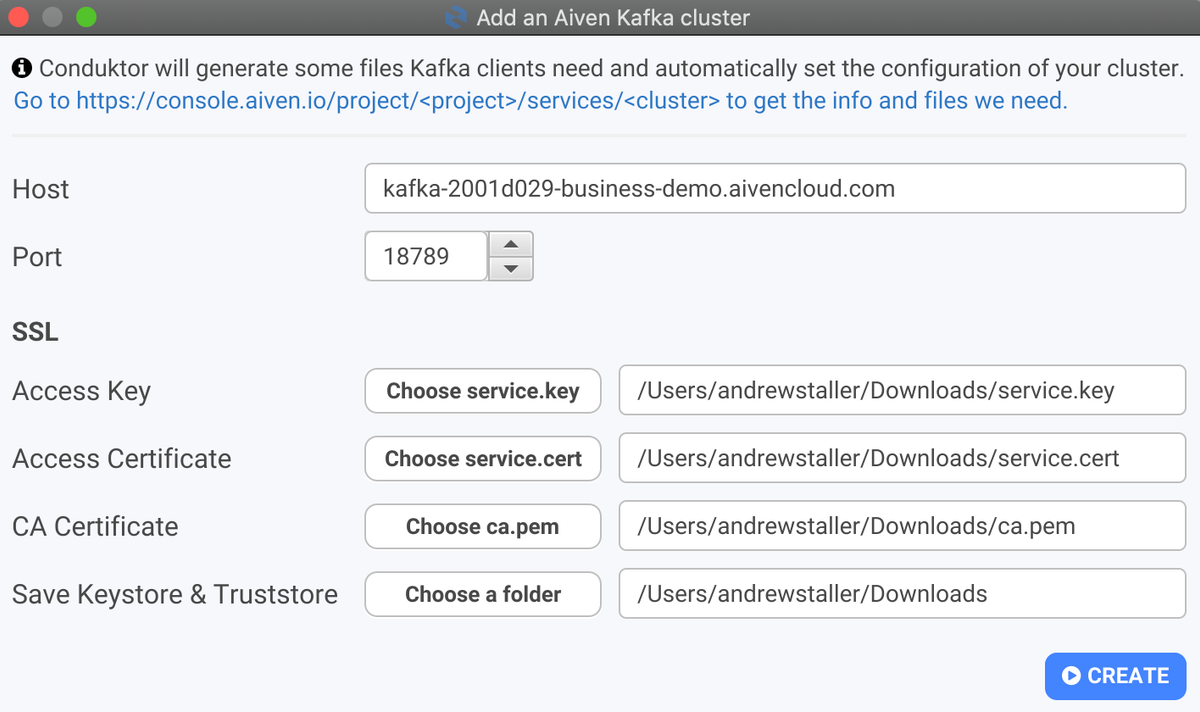
Task: Increment the Port value with the up arrow
Action: click(x=510, y=244)
